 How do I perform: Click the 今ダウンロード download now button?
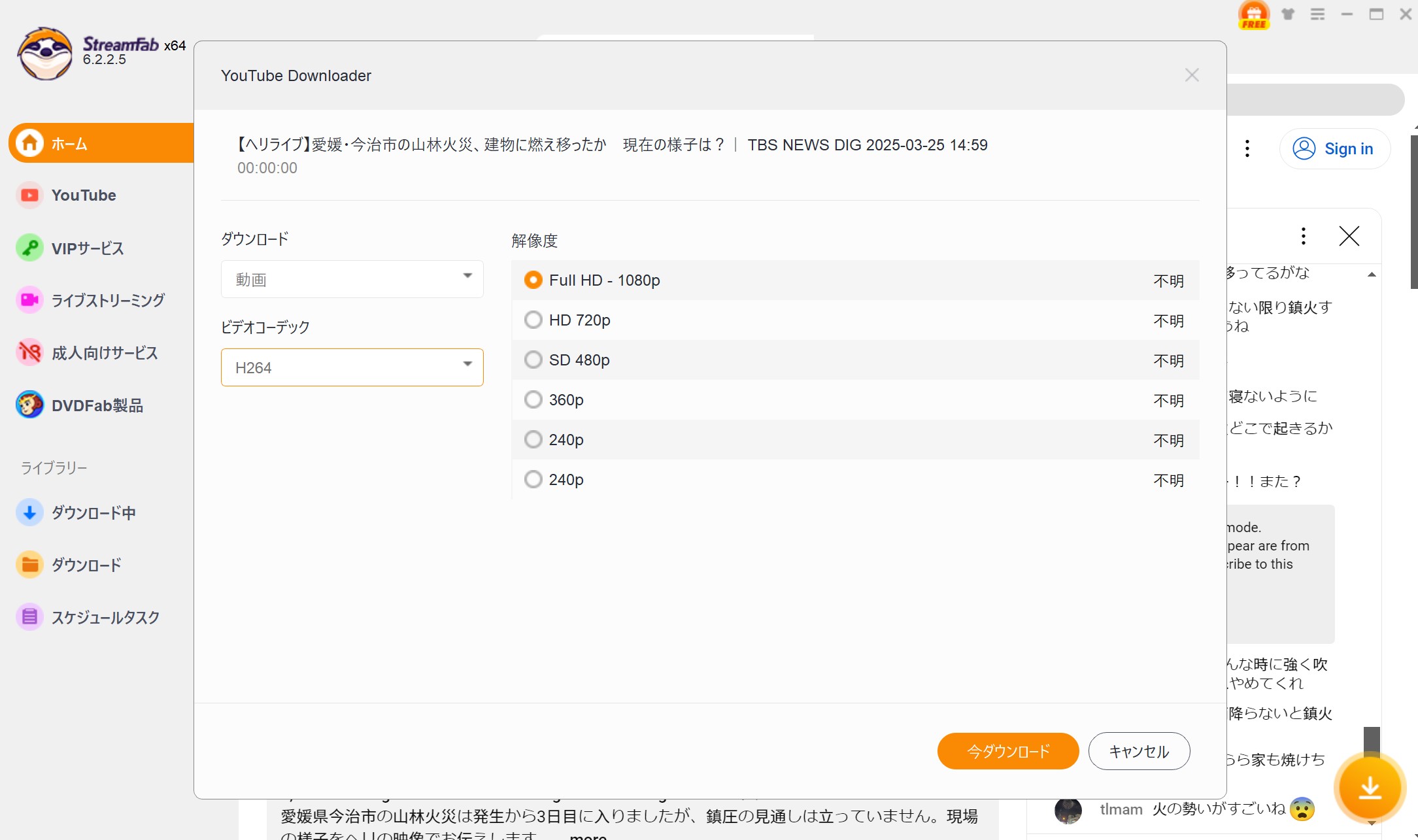tap(1008, 751)
